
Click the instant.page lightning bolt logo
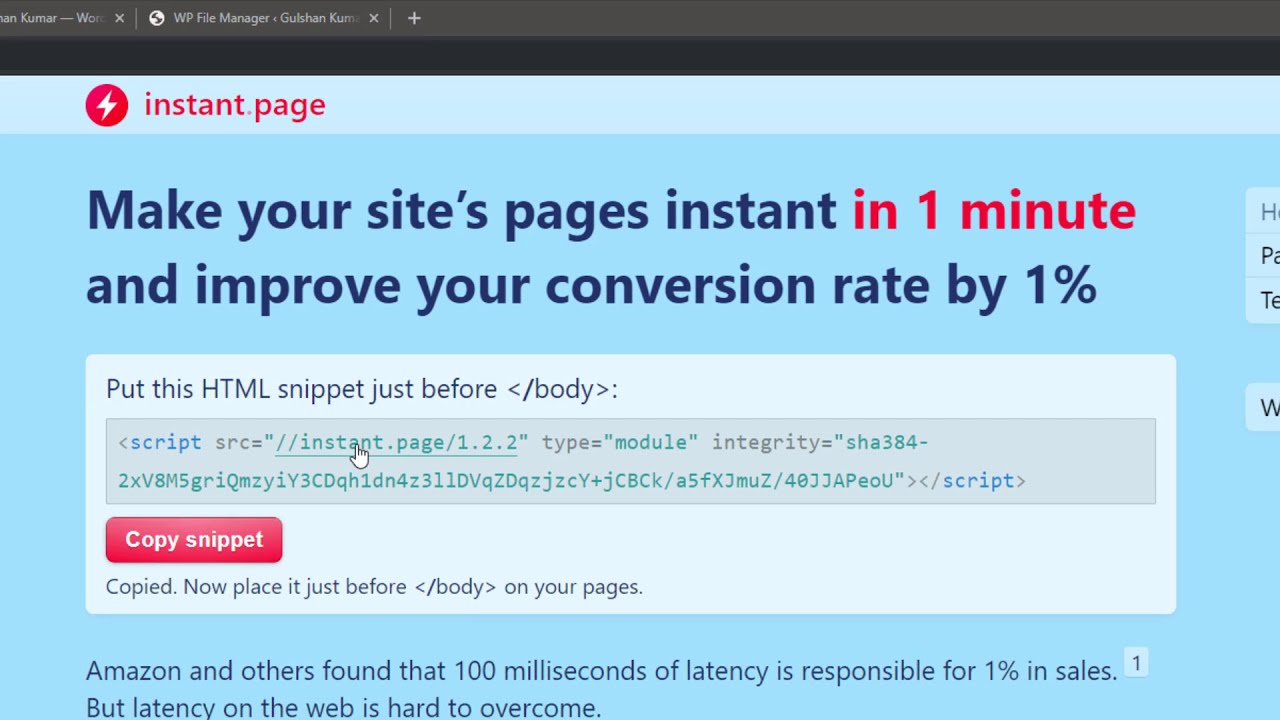tap(107, 105)
